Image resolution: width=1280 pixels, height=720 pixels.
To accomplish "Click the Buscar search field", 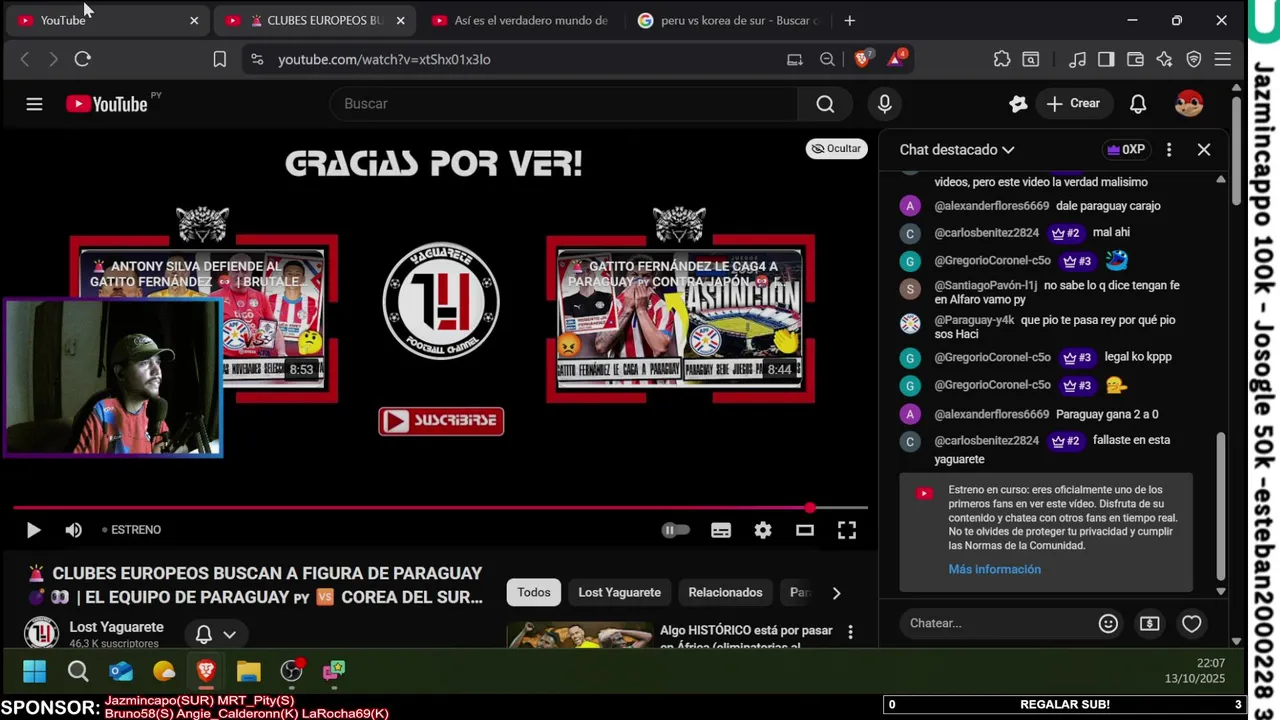I will pos(564,103).
